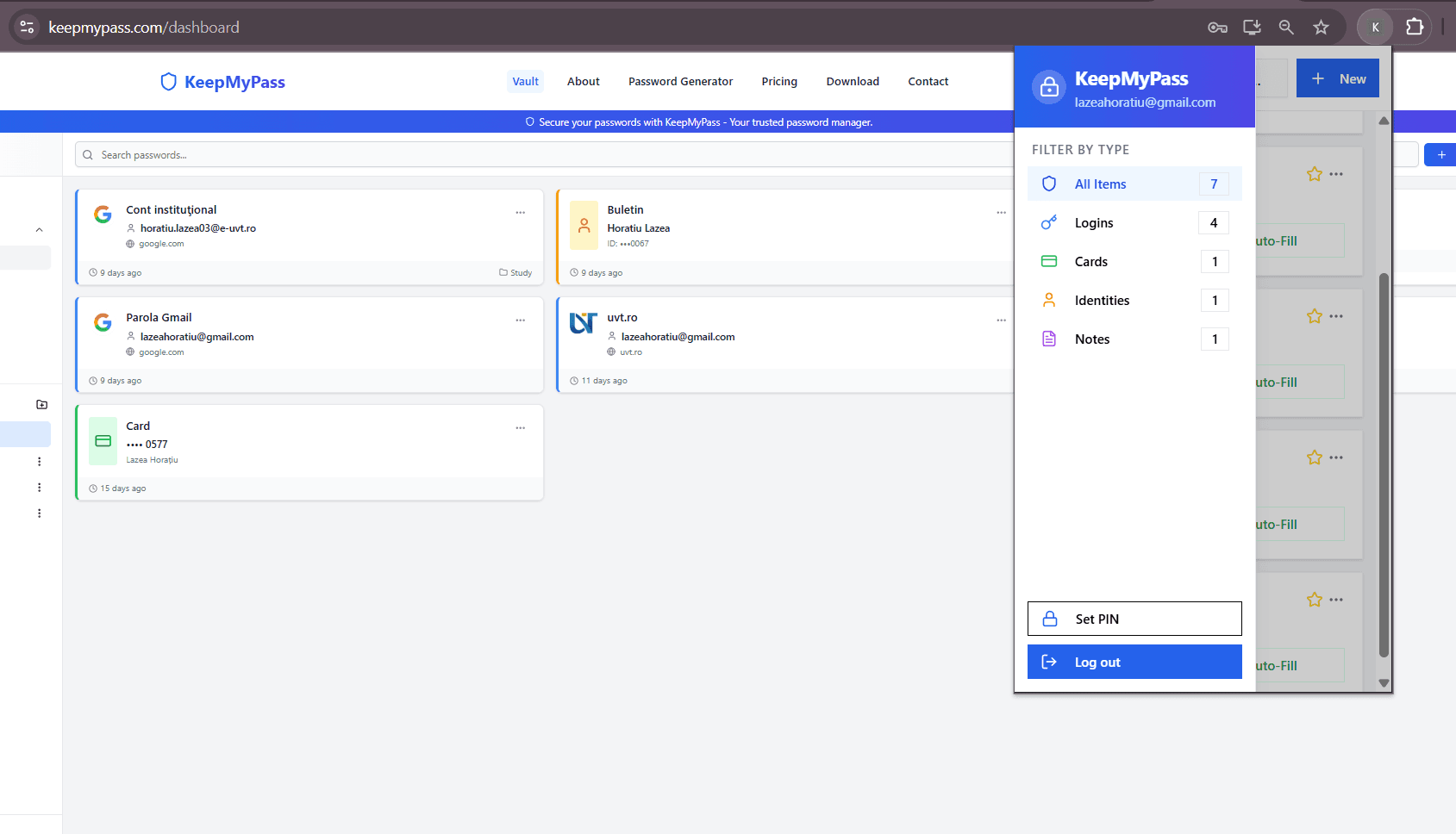1456x834 pixels.
Task: Select the Logins key icon filter
Action: 1048,222
